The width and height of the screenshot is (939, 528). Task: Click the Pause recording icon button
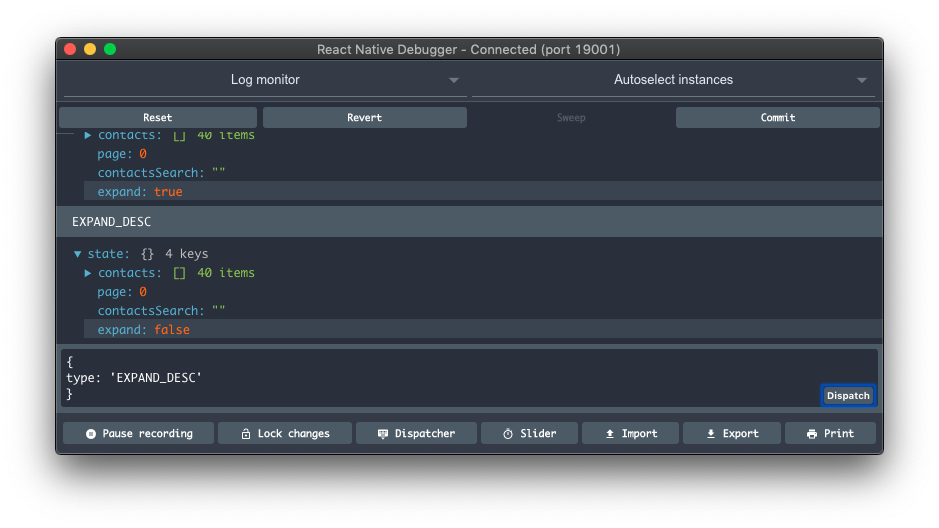[139, 433]
